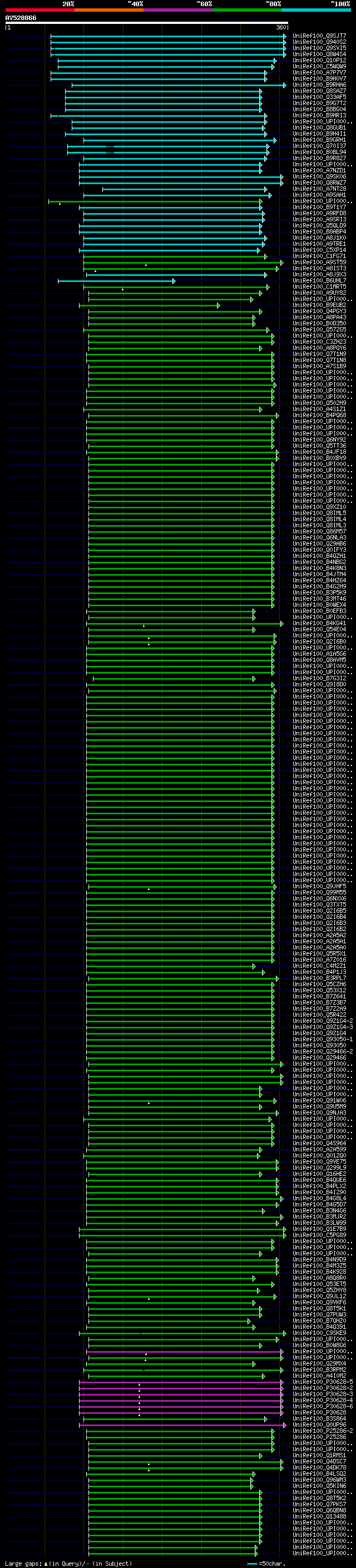Select label UniRef100_A4S1Z1

319,409
